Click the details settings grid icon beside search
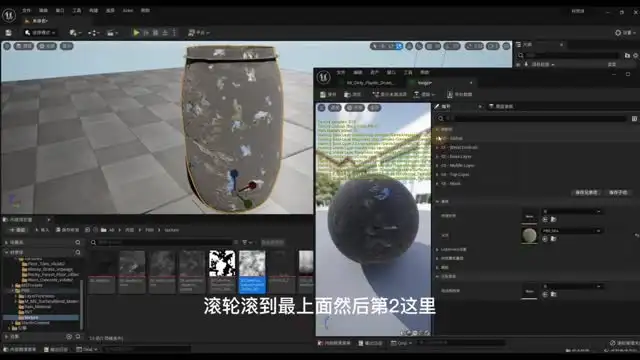640x360 pixels. pos(634,118)
